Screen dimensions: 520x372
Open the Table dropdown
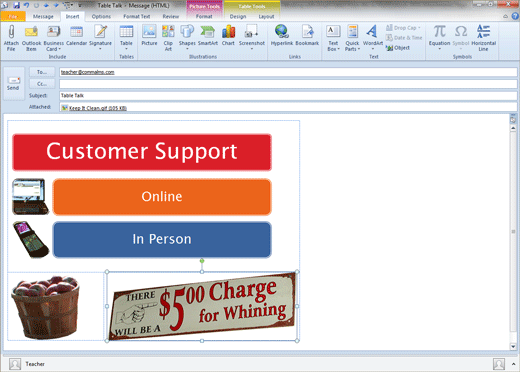point(126,38)
